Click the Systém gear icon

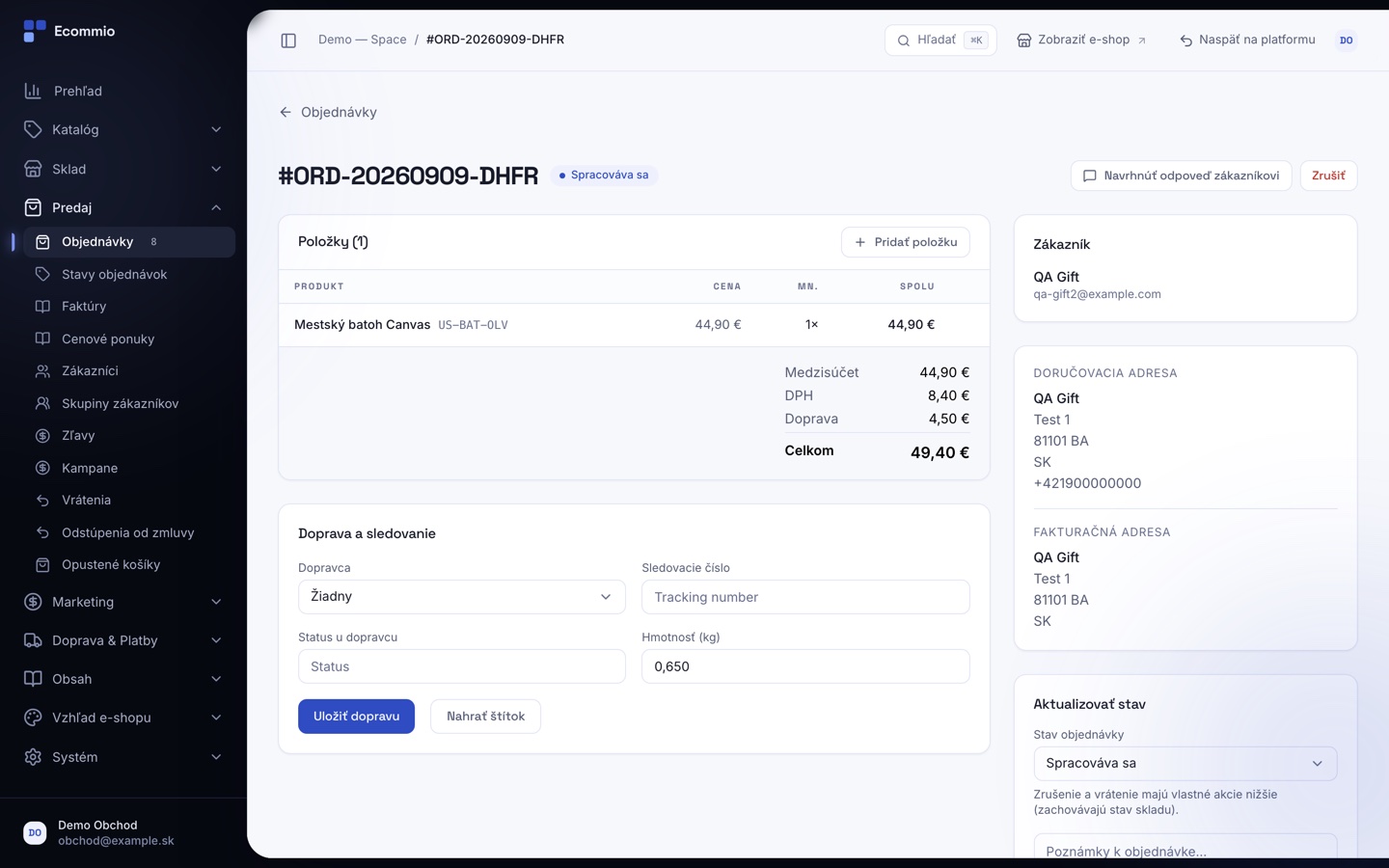tap(33, 757)
